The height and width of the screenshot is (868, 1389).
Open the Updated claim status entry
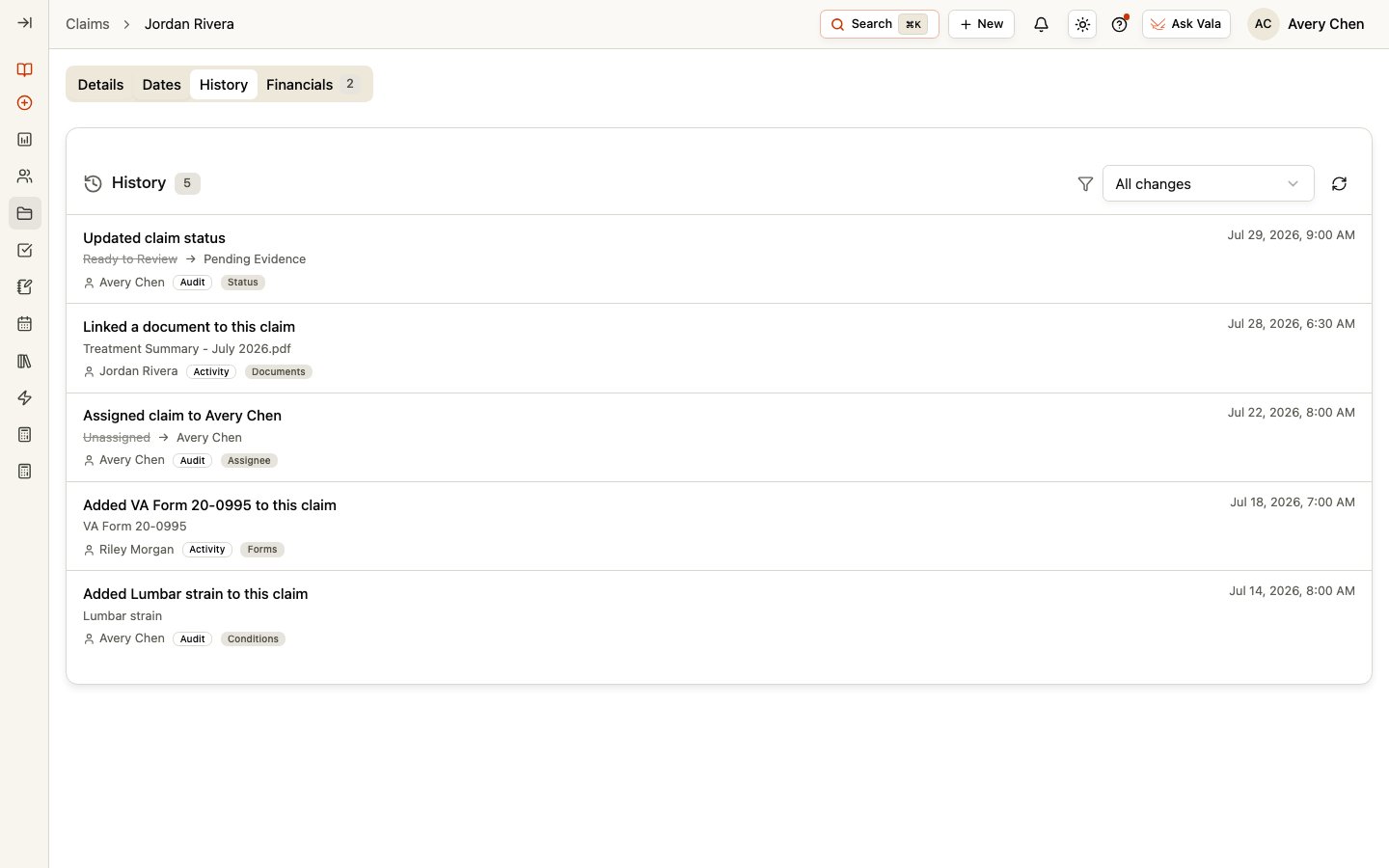click(x=719, y=259)
